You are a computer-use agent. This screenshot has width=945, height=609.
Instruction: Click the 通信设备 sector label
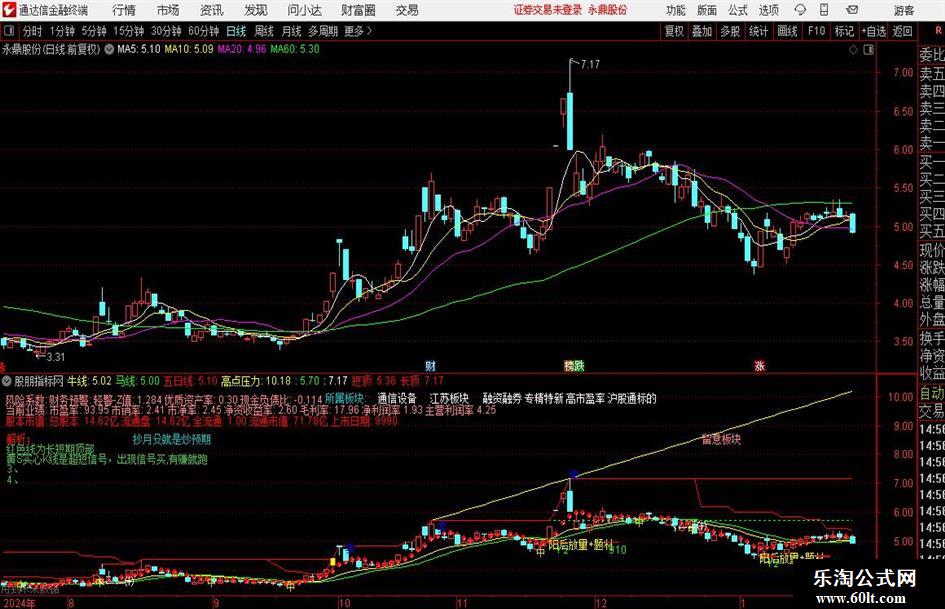pyautogui.click(x=397, y=399)
